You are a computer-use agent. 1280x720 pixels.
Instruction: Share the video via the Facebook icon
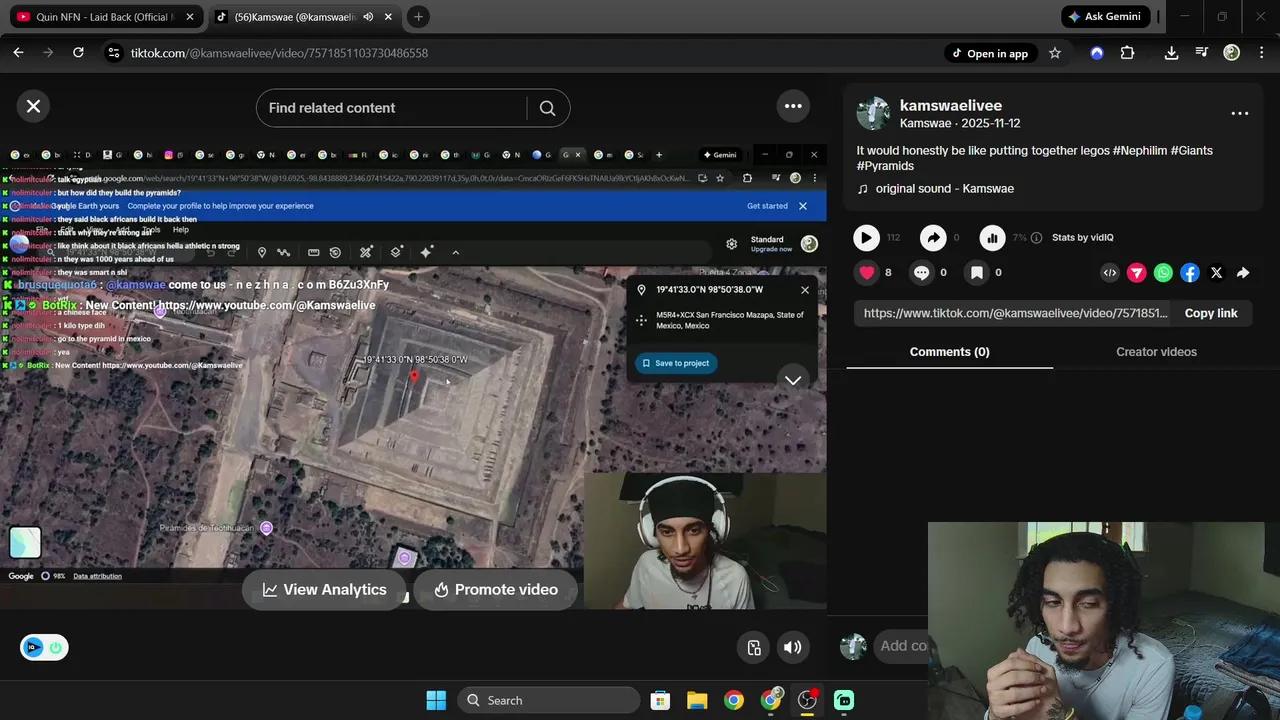1190,272
